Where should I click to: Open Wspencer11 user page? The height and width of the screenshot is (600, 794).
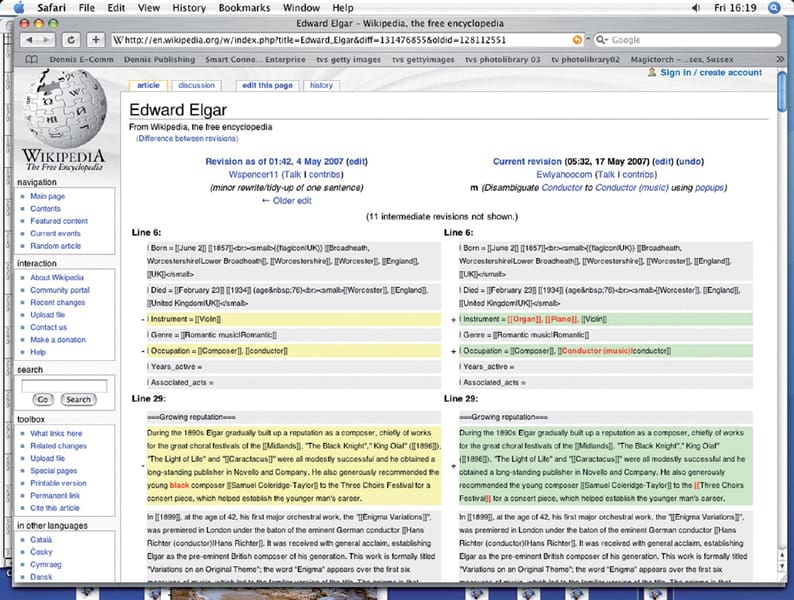tap(253, 175)
